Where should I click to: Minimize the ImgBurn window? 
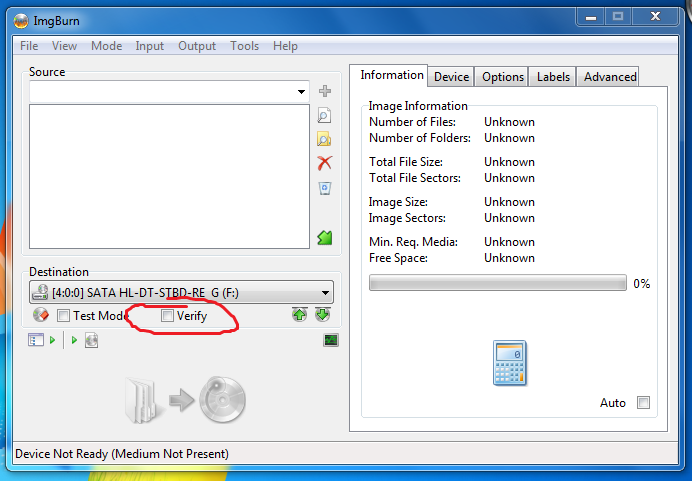tap(591, 17)
